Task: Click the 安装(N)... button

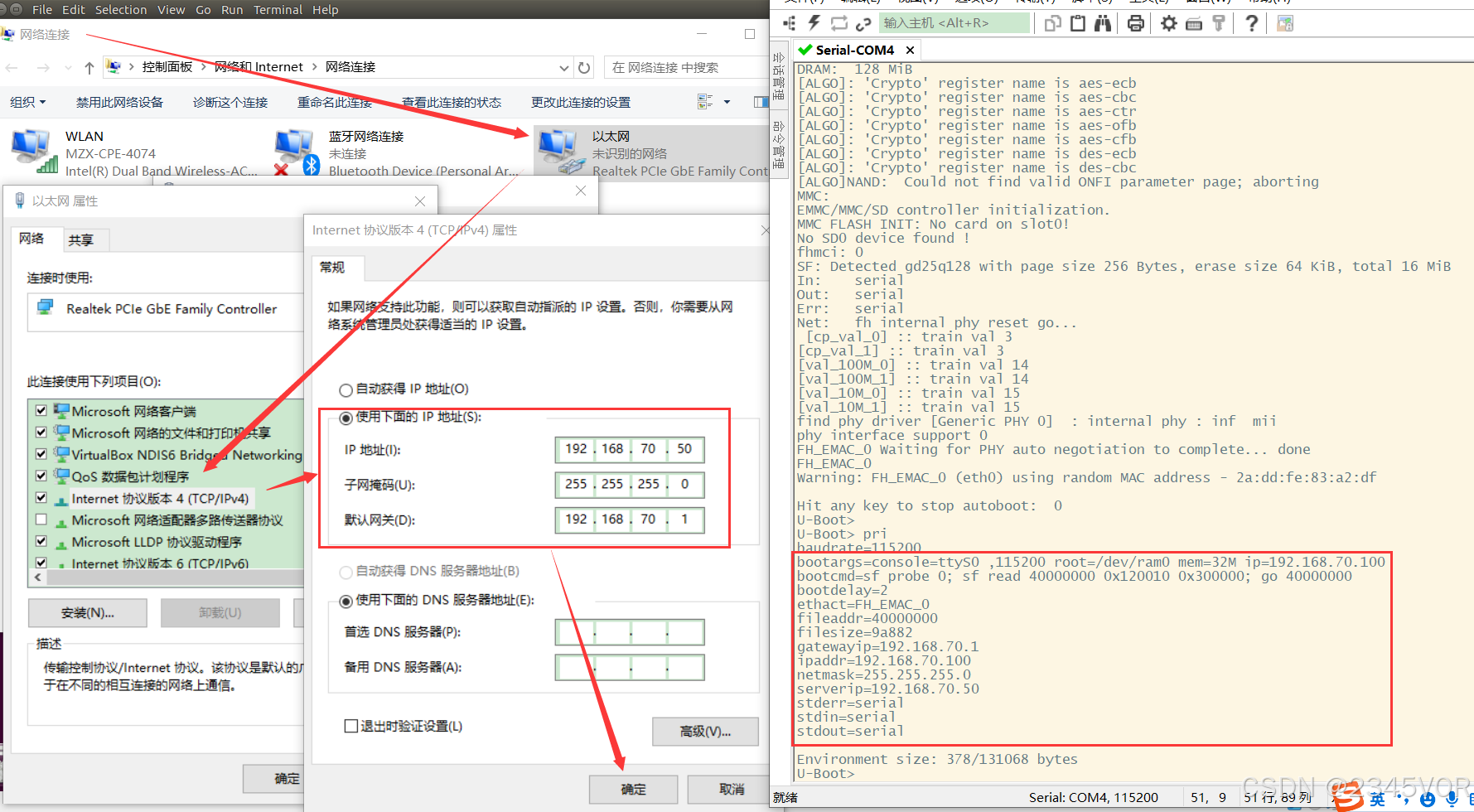Action: point(88,613)
